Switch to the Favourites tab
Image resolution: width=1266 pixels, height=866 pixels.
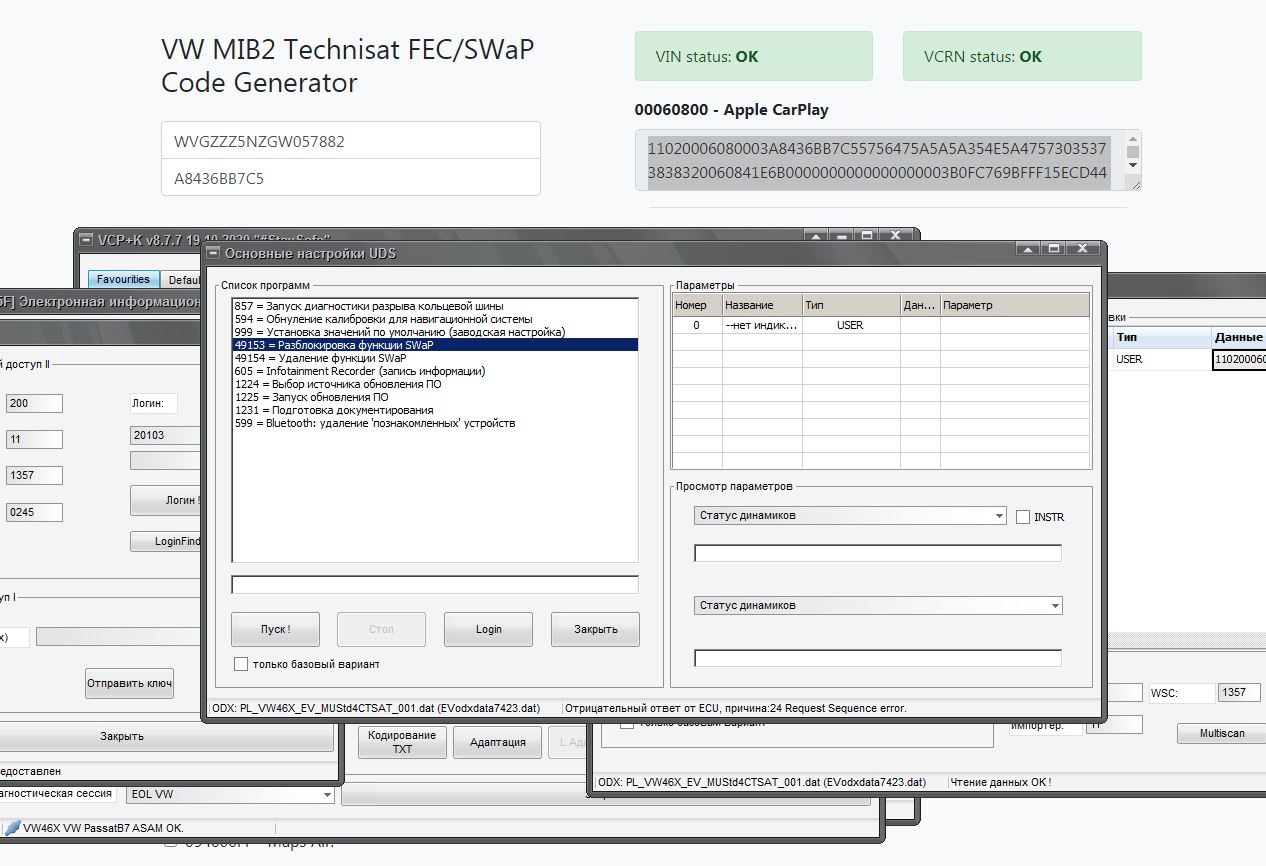click(x=123, y=280)
